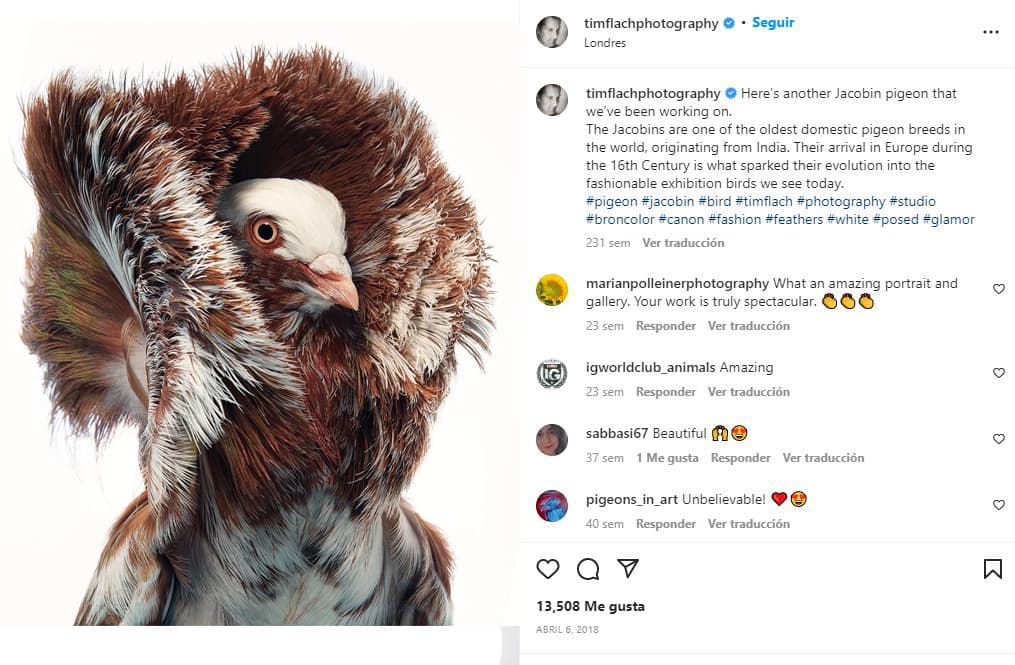Click the Jacobin pigeon photo
This screenshot has width=1015, height=665.
coord(258,330)
